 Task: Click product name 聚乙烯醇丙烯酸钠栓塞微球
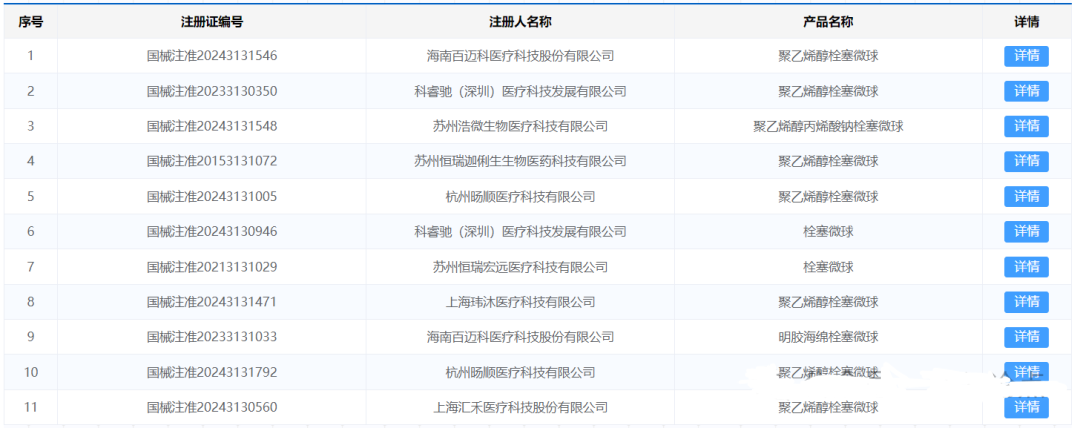(x=828, y=126)
